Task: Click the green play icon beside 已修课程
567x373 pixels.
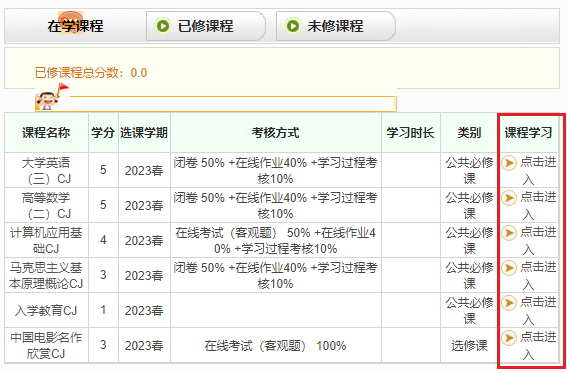Action: pyautogui.click(x=163, y=26)
